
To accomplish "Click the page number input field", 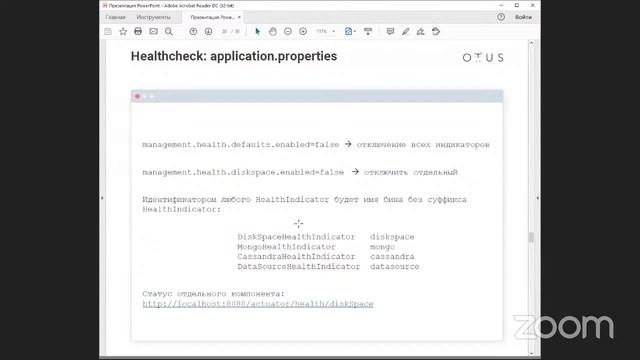I will (x=224, y=31).
